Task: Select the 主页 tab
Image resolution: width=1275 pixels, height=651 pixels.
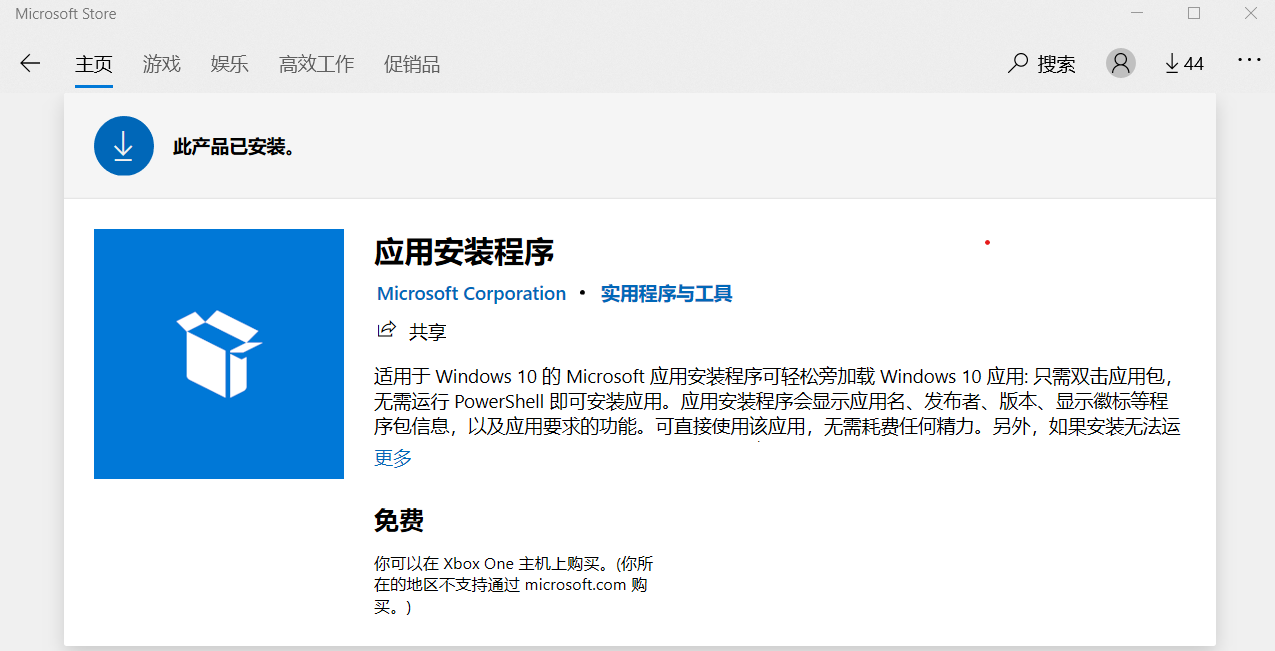Action: pyautogui.click(x=94, y=63)
